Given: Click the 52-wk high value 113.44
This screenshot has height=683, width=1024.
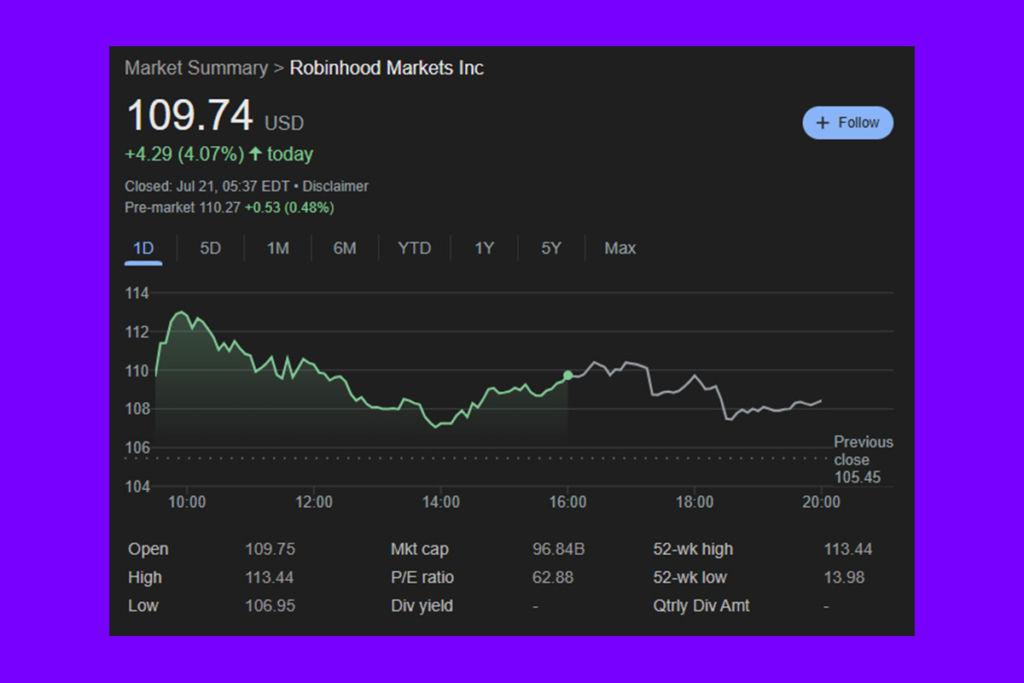Looking at the screenshot, I should point(846,549).
